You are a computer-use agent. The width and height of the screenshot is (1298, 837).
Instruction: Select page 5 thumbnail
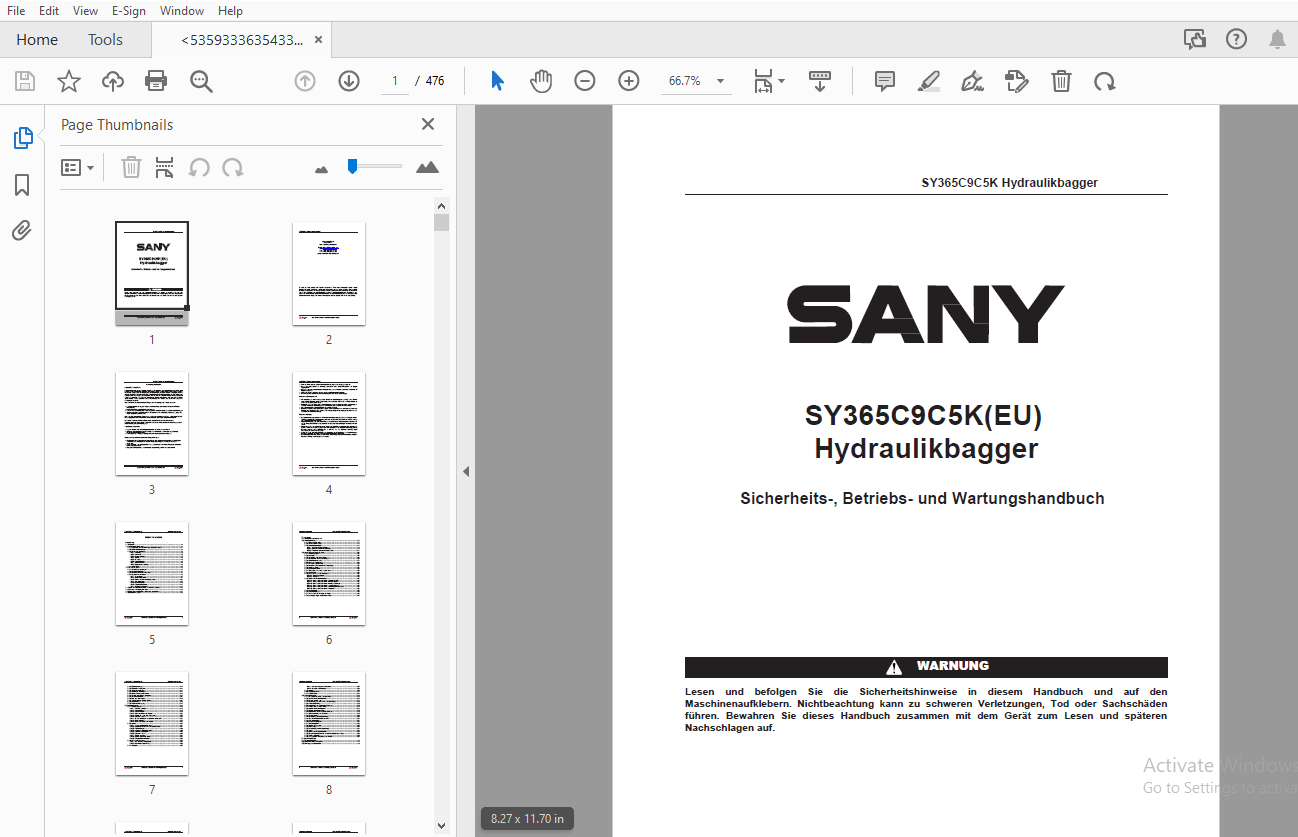pyautogui.click(x=152, y=573)
